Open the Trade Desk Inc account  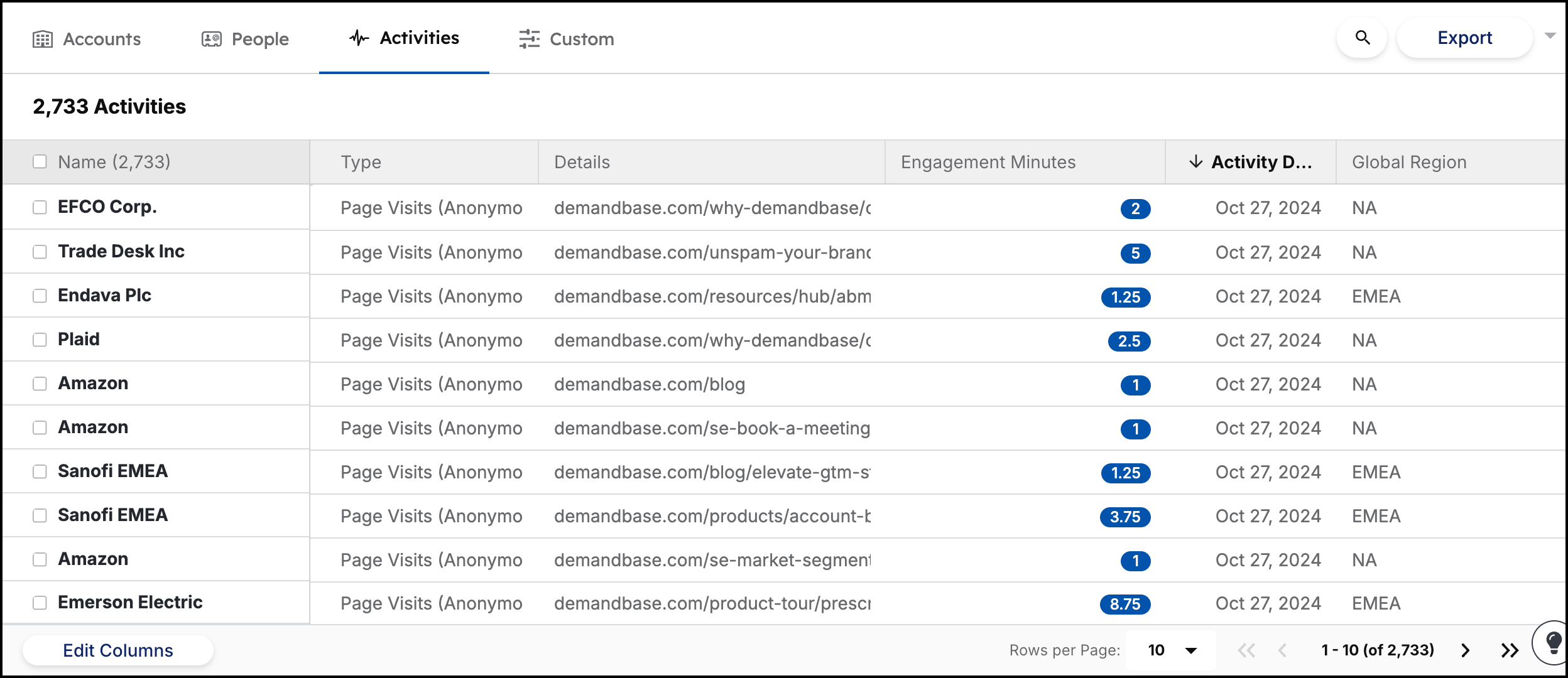click(121, 252)
